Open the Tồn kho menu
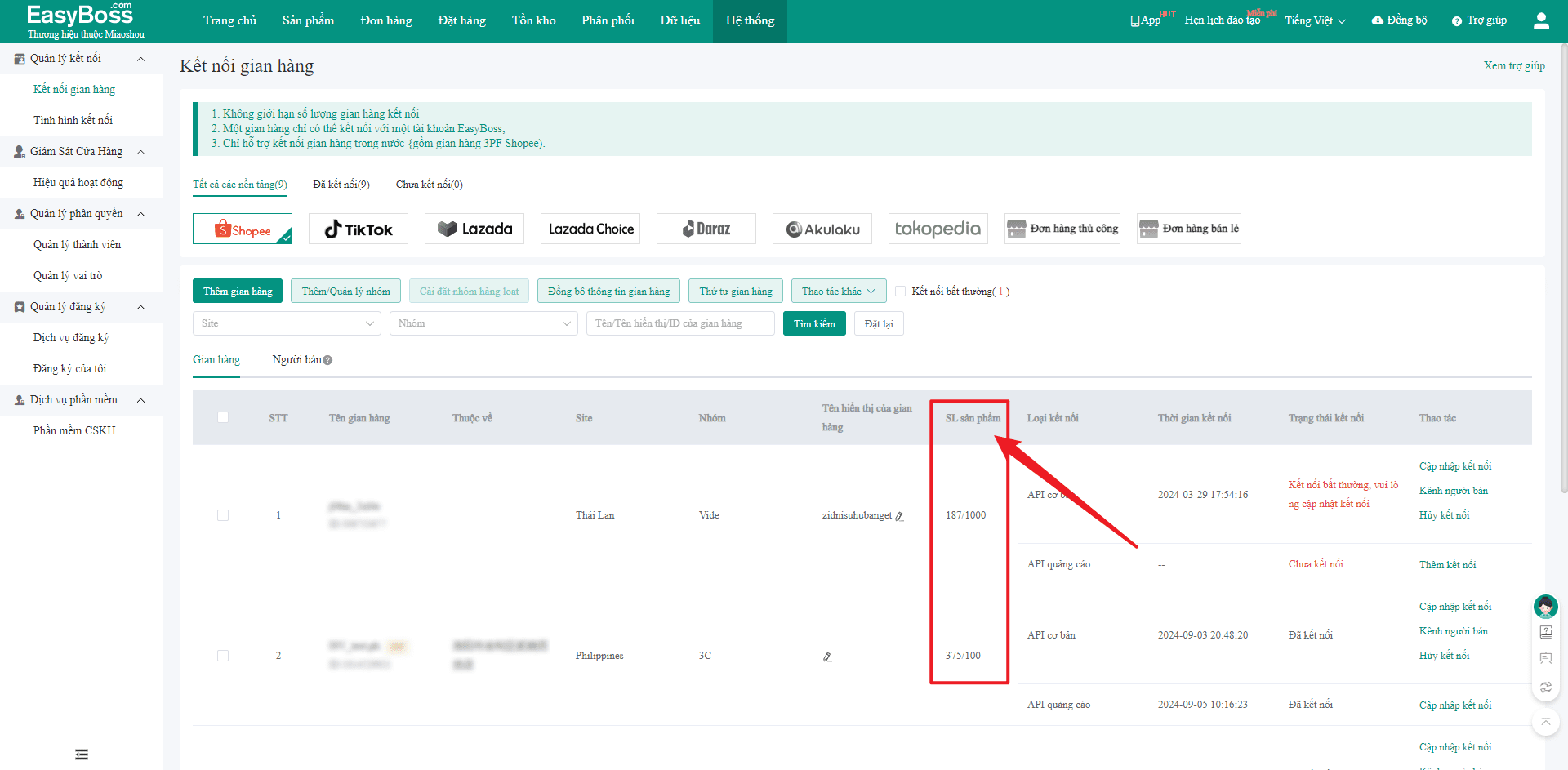 point(533,20)
